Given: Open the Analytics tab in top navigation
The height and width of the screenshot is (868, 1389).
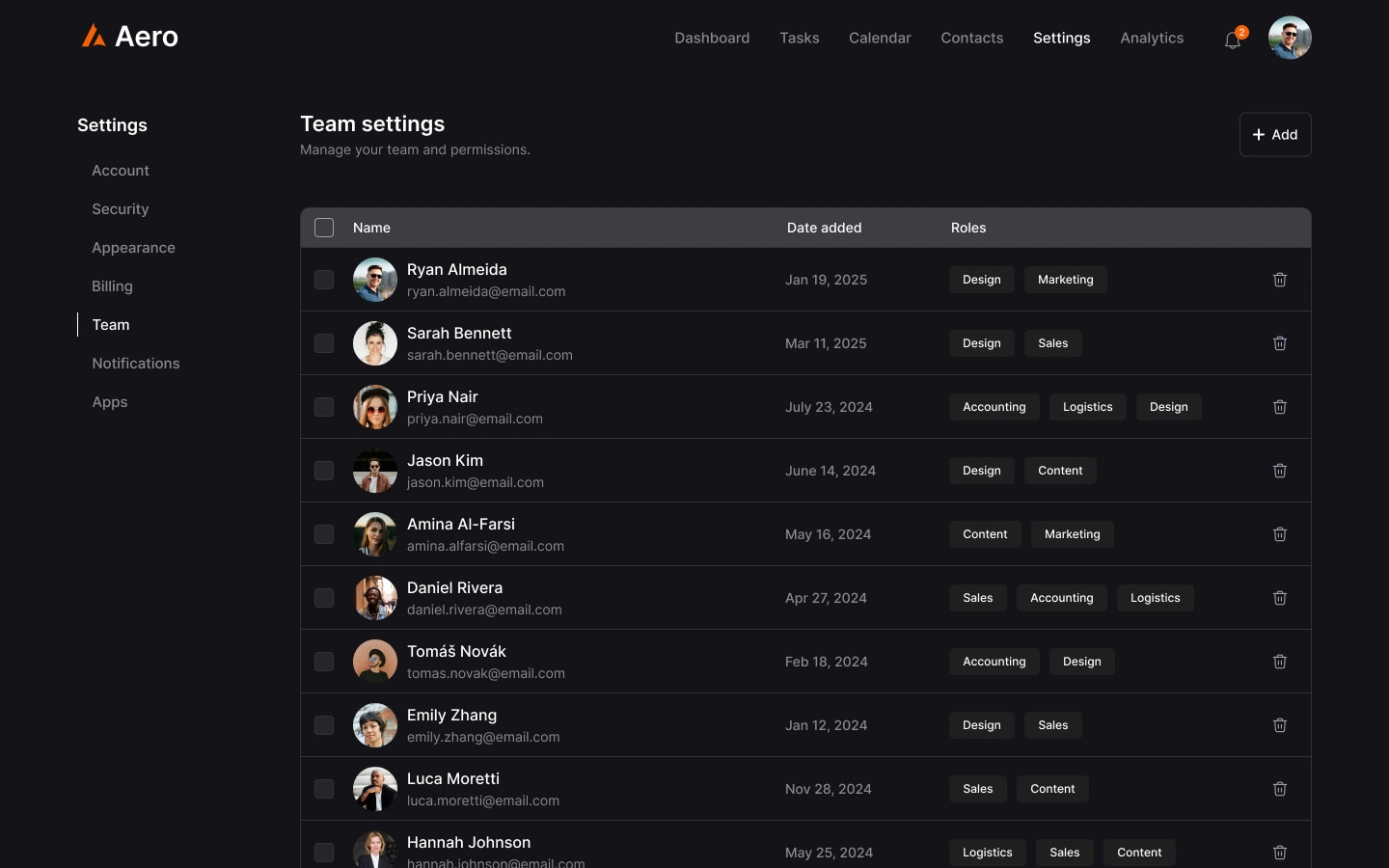Looking at the screenshot, I should (1152, 38).
